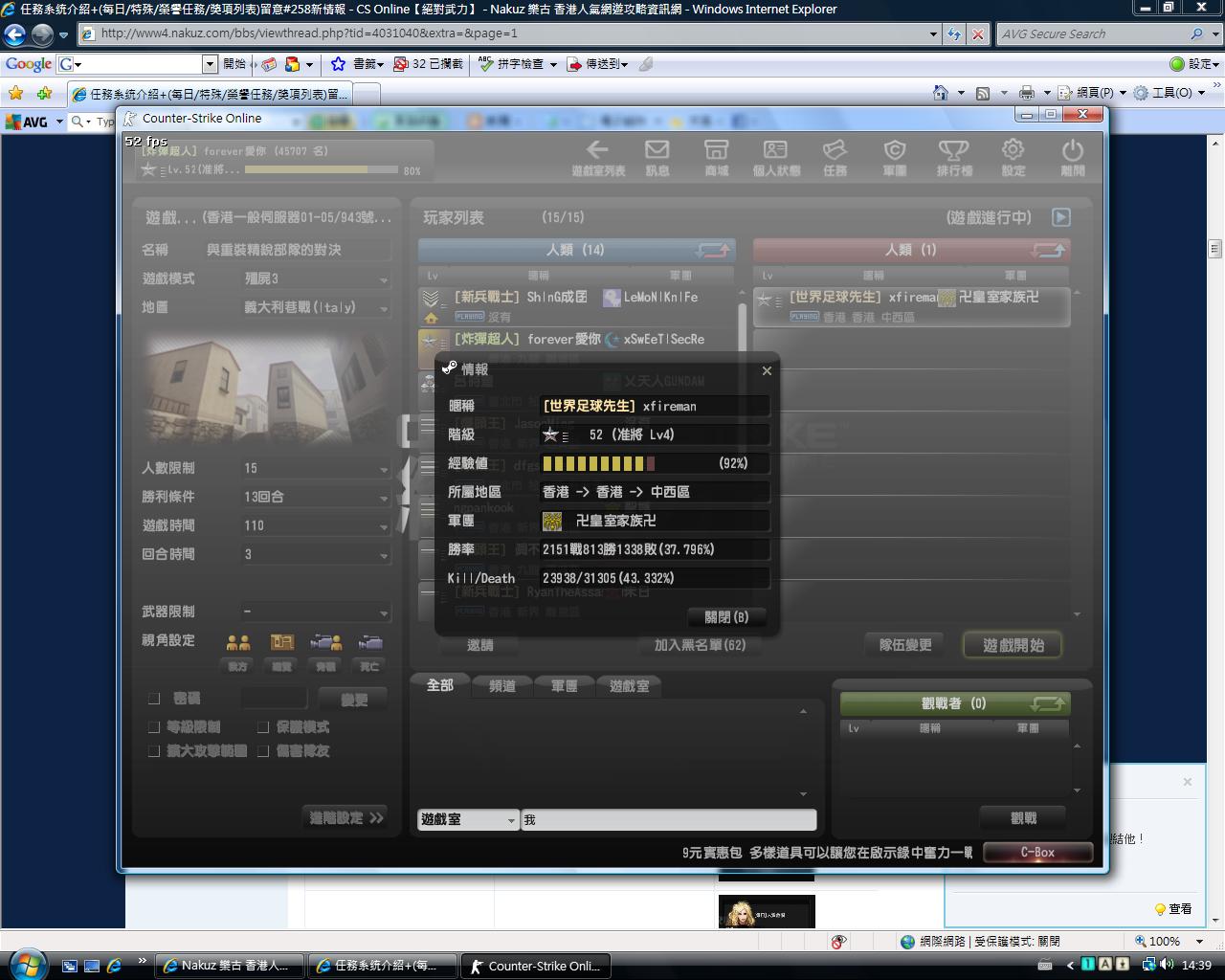Open game settings (設定) gear icon
This screenshot has width=1225, height=980.
point(1013,157)
